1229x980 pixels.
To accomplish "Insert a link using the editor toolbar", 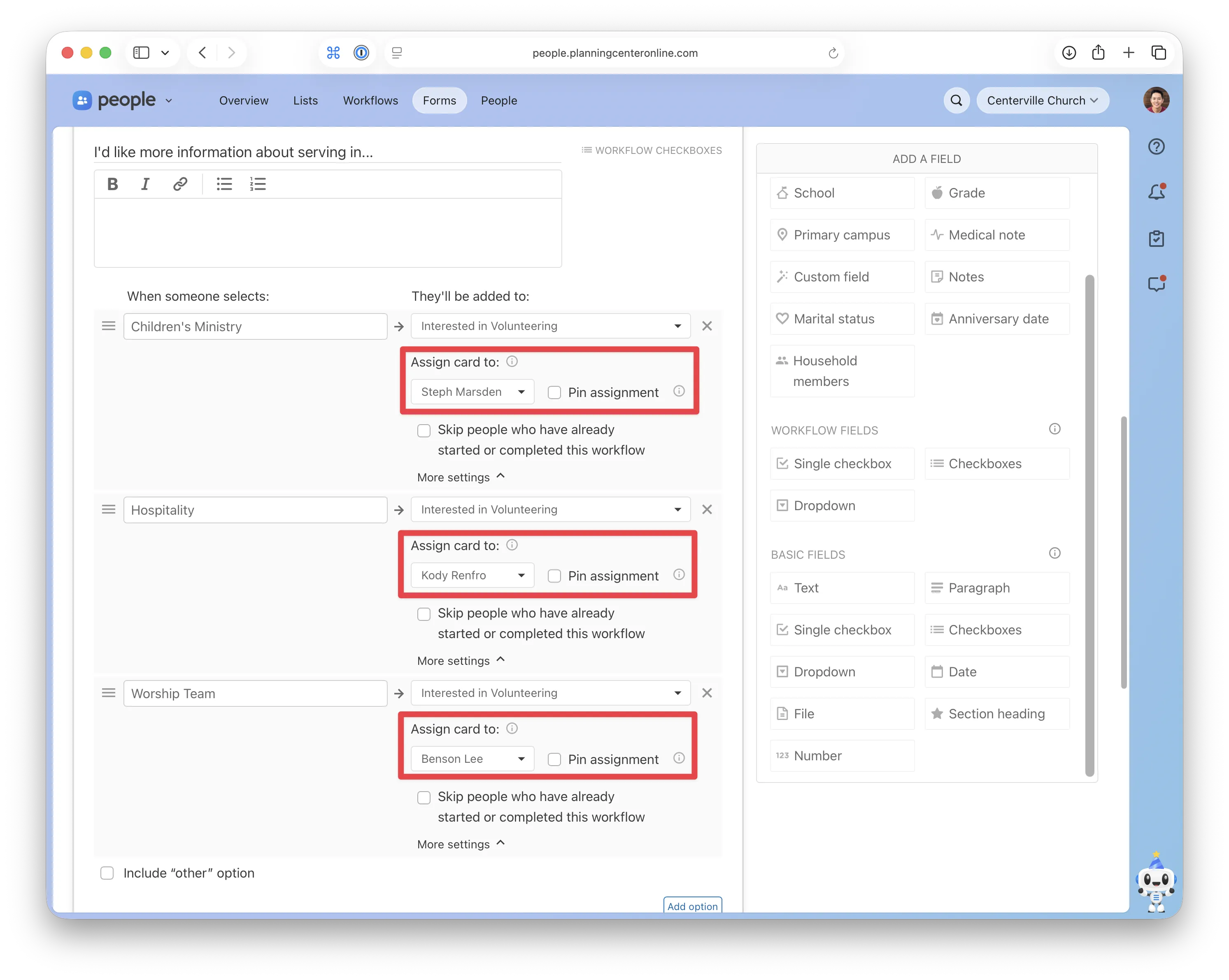I will point(180,184).
